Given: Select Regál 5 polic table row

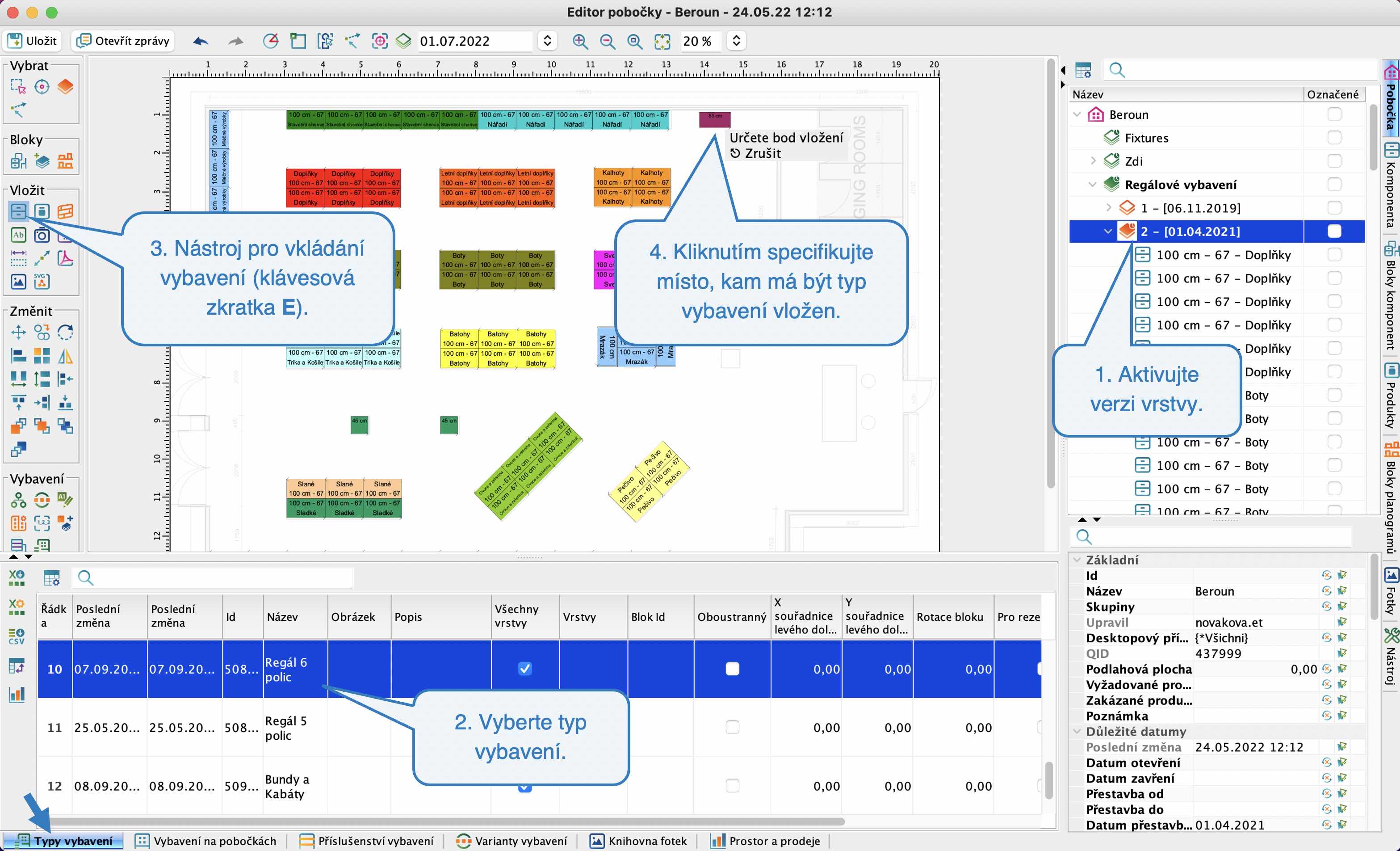Looking at the screenshot, I should pos(539,728).
